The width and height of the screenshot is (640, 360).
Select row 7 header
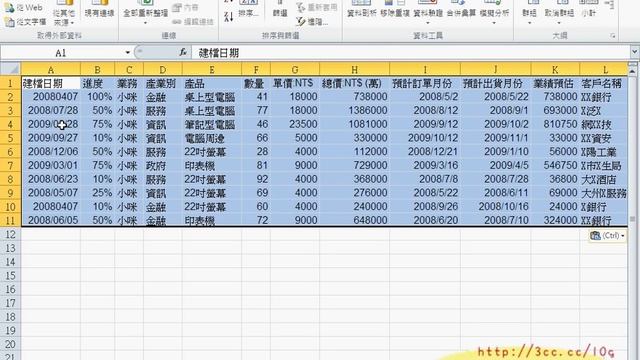[10, 165]
